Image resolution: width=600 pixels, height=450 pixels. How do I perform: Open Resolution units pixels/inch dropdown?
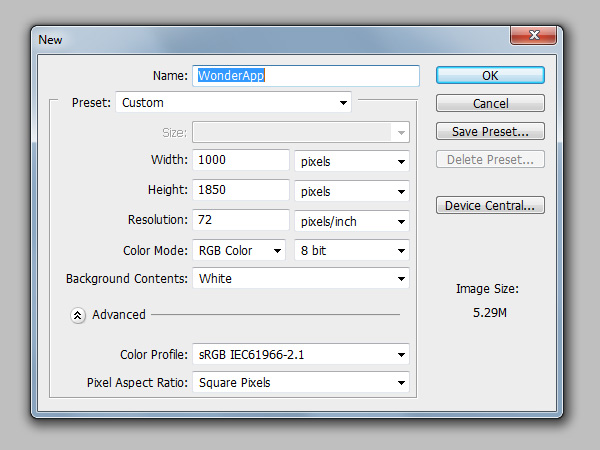[352, 221]
